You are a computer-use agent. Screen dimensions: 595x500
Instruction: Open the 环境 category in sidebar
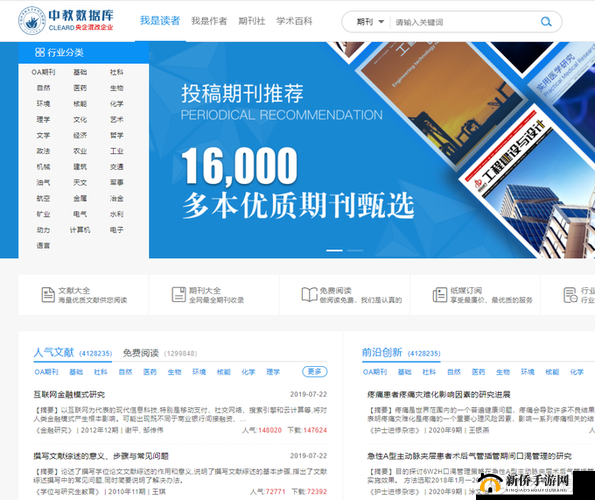[x=43, y=104]
